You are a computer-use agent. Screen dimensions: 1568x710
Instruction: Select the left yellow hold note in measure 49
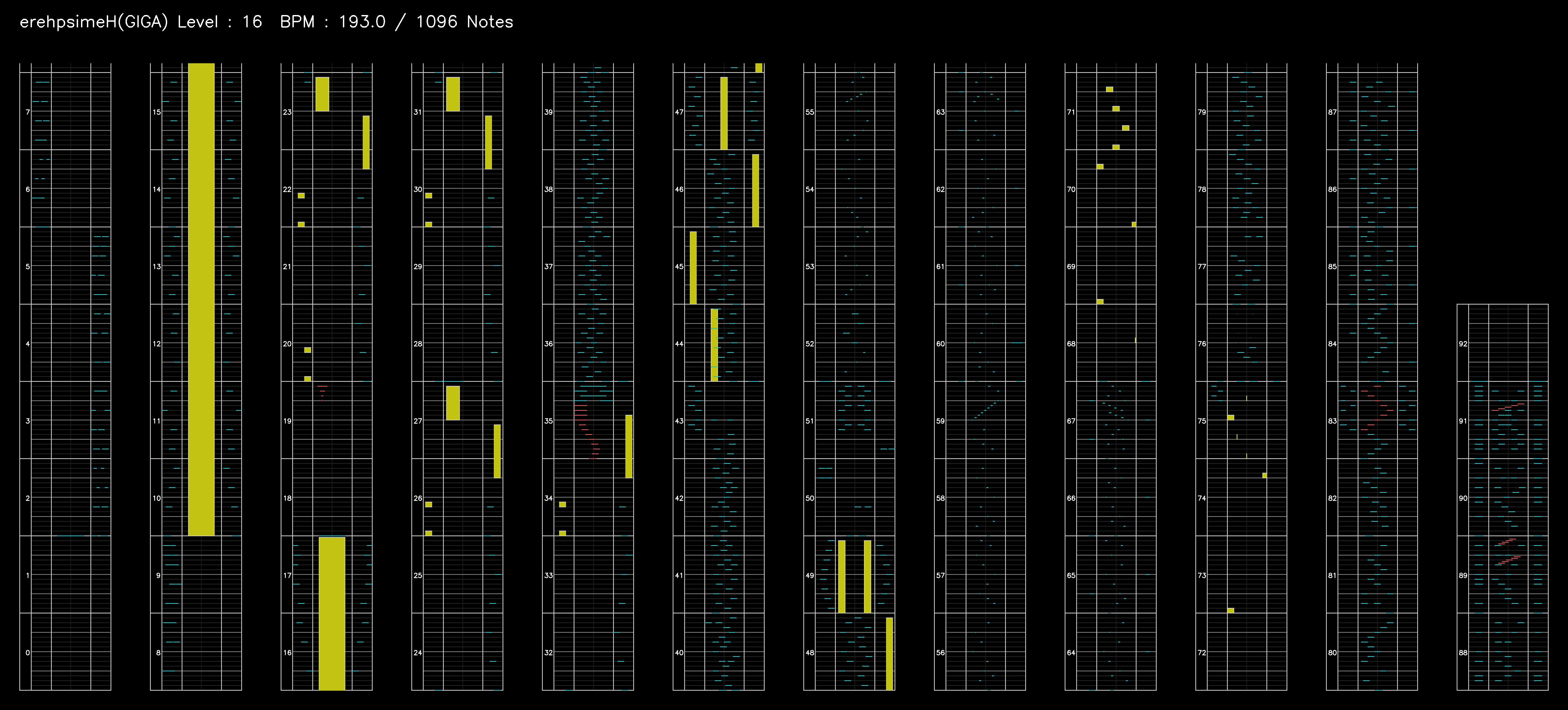click(x=842, y=576)
